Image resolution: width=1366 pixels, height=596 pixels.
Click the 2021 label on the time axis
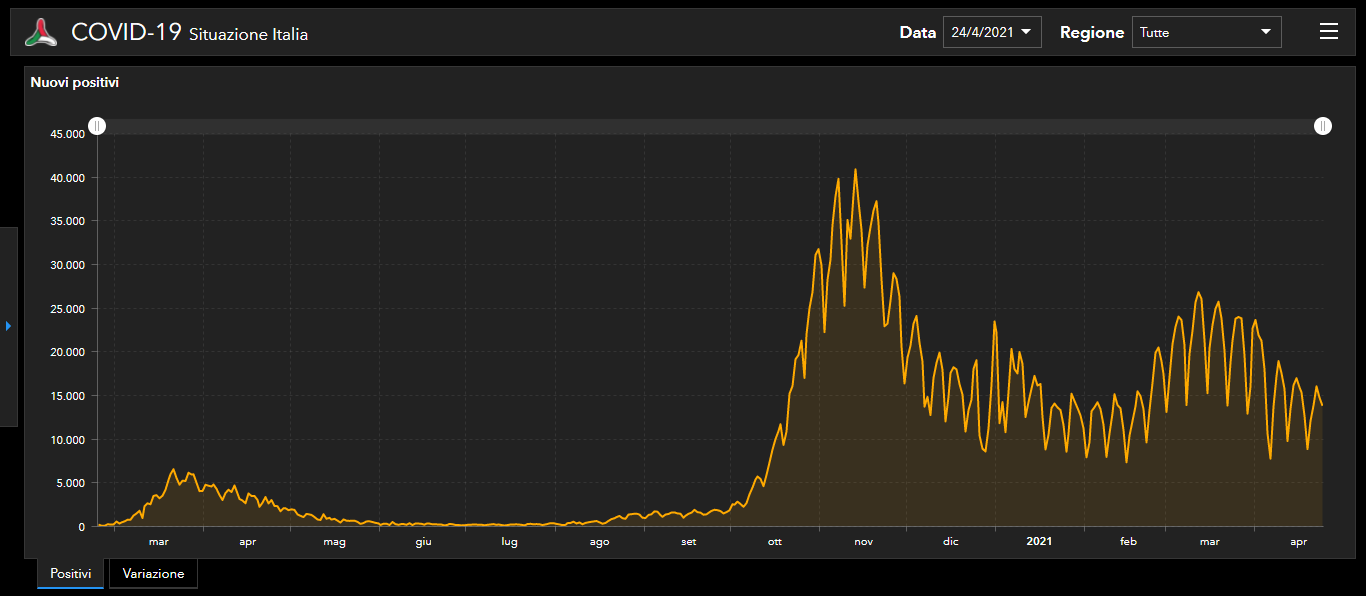click(x=1039, y=542)
